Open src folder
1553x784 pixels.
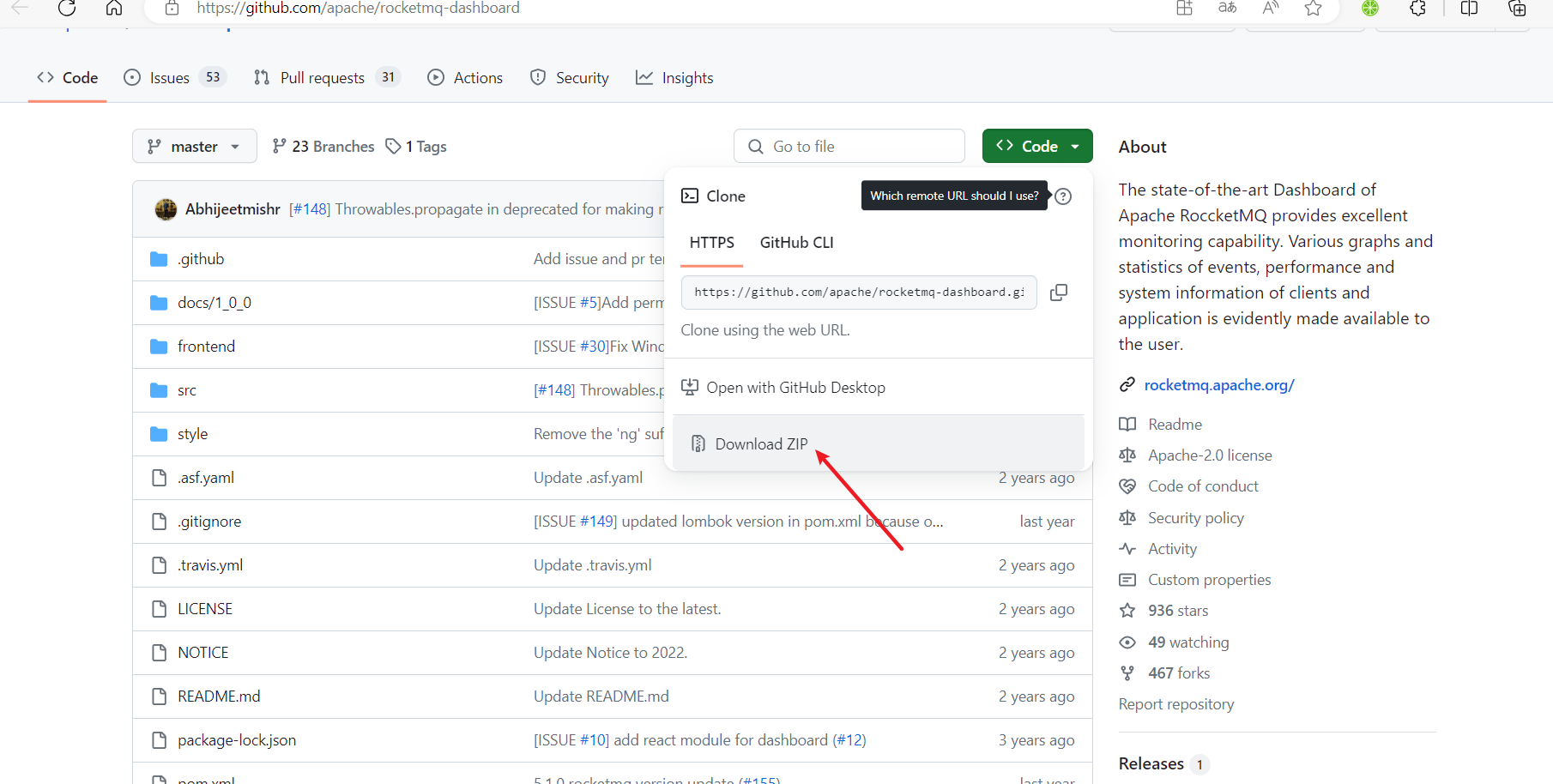[x=187, y=390]
